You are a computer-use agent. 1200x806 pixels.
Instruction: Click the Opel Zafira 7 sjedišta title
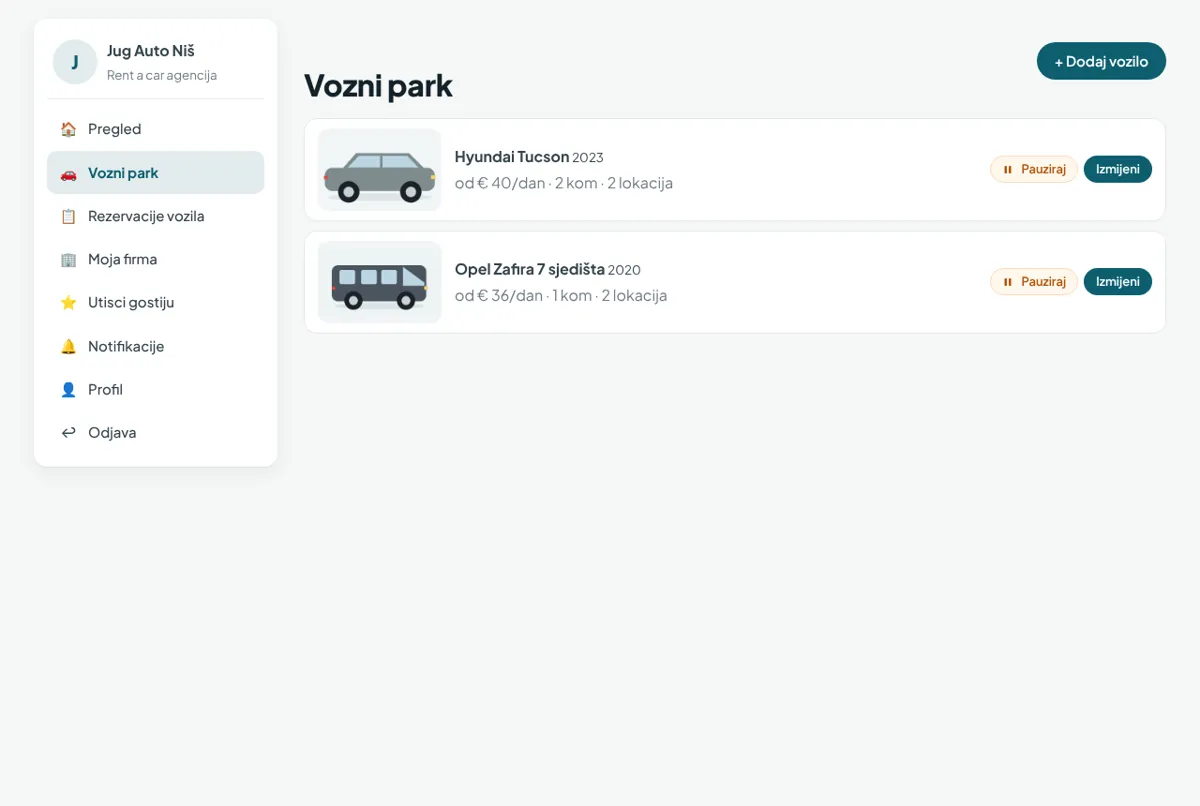pyautogui.click(x=530, y=269)
